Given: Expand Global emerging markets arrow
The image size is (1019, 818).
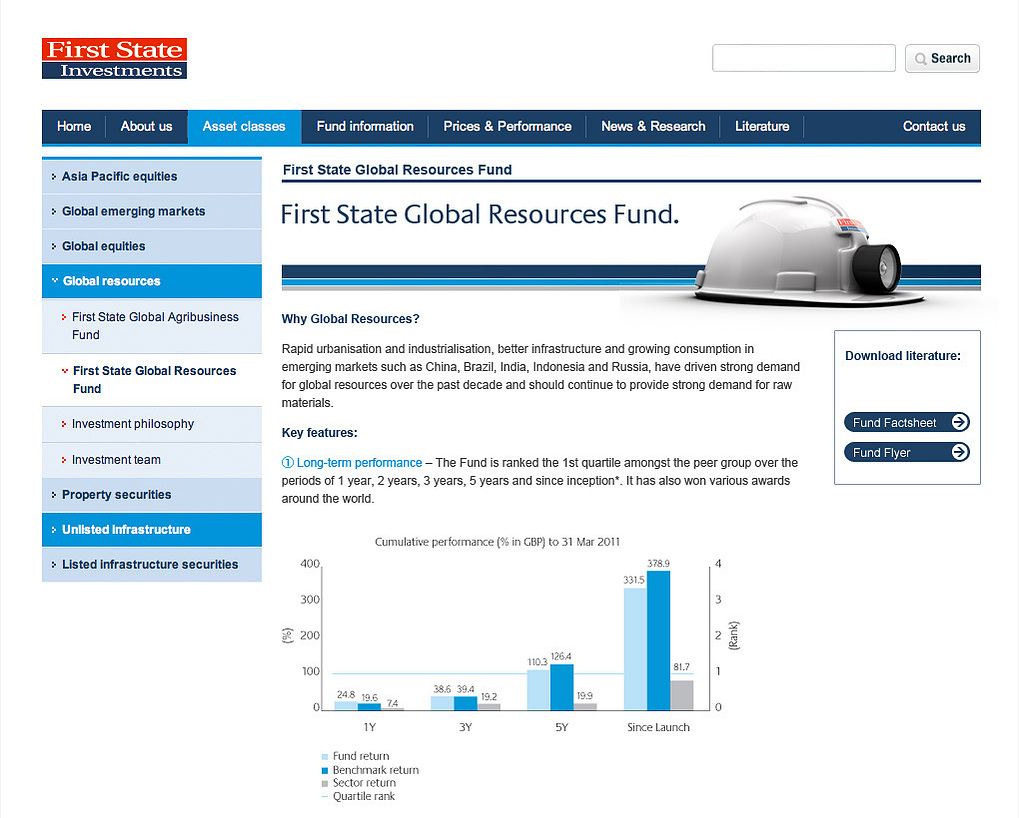Looking at the screenshot, I should tap(54, 211).
